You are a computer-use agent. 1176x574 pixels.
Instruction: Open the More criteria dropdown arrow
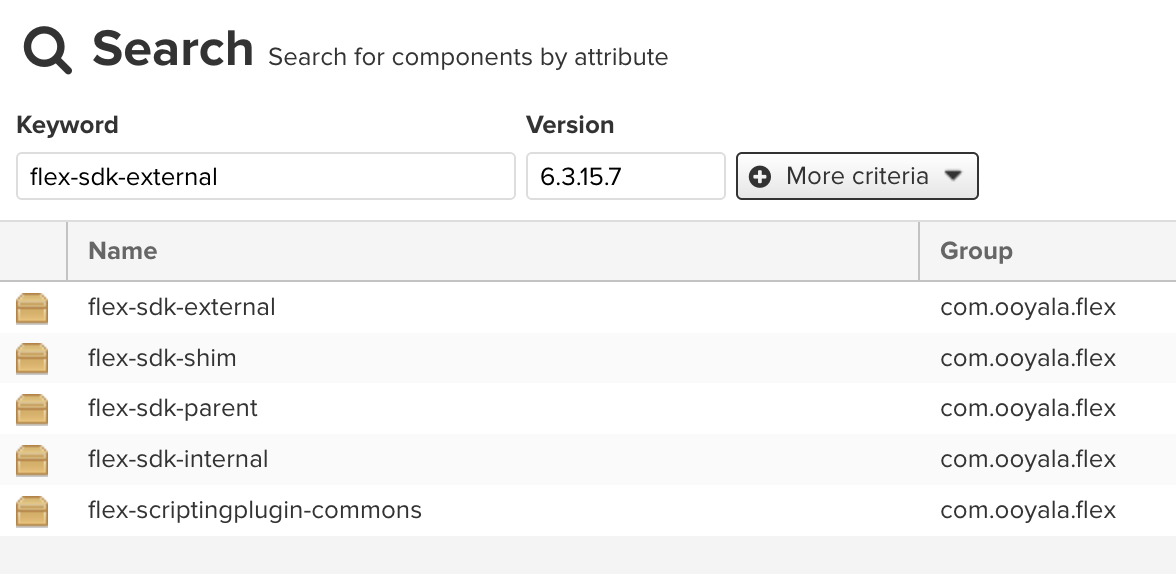pyautogui.click(x=953, y=176)
